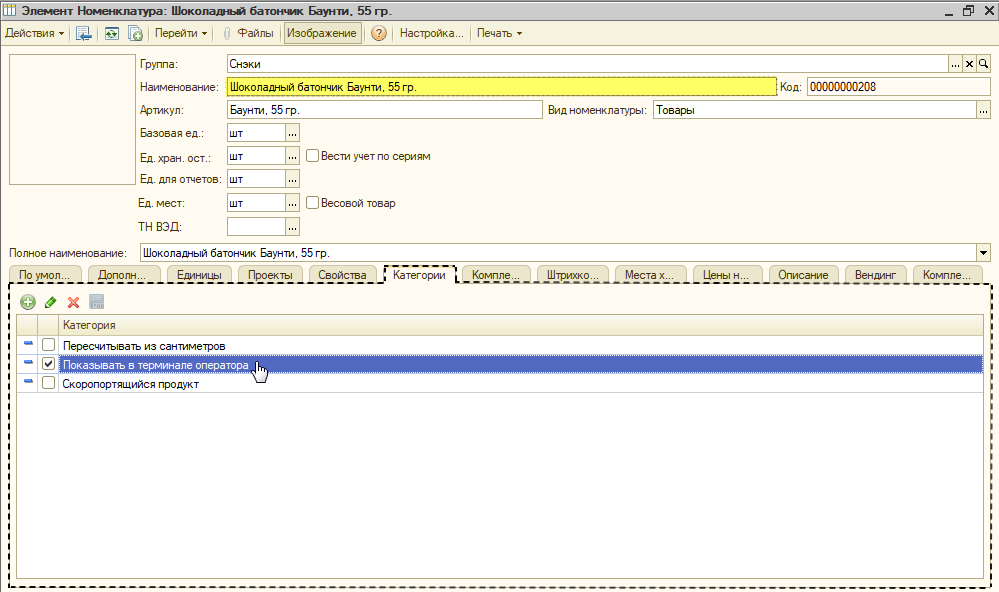The height and width of the screenshot is (592, 999).
Task: Click into the Артикул input field
Action: tap(384, 110)
